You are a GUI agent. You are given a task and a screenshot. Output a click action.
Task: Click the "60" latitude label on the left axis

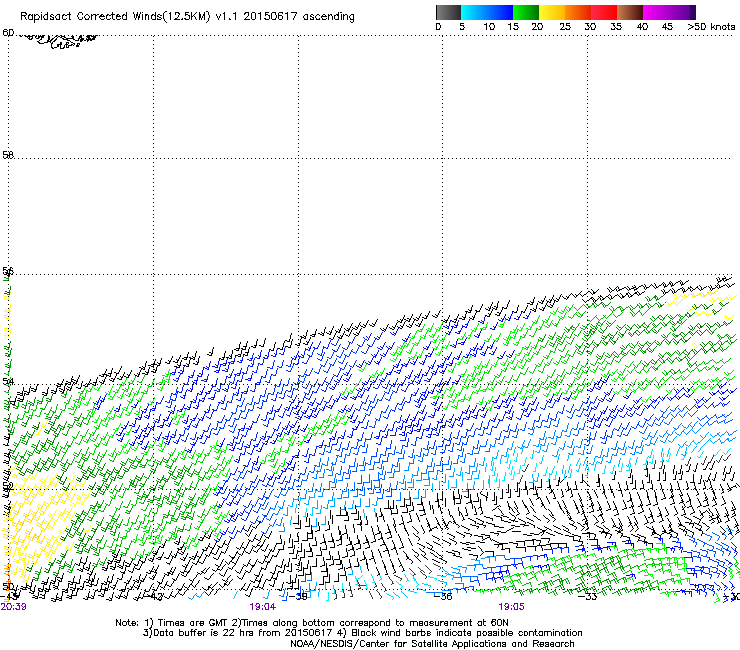8,33
